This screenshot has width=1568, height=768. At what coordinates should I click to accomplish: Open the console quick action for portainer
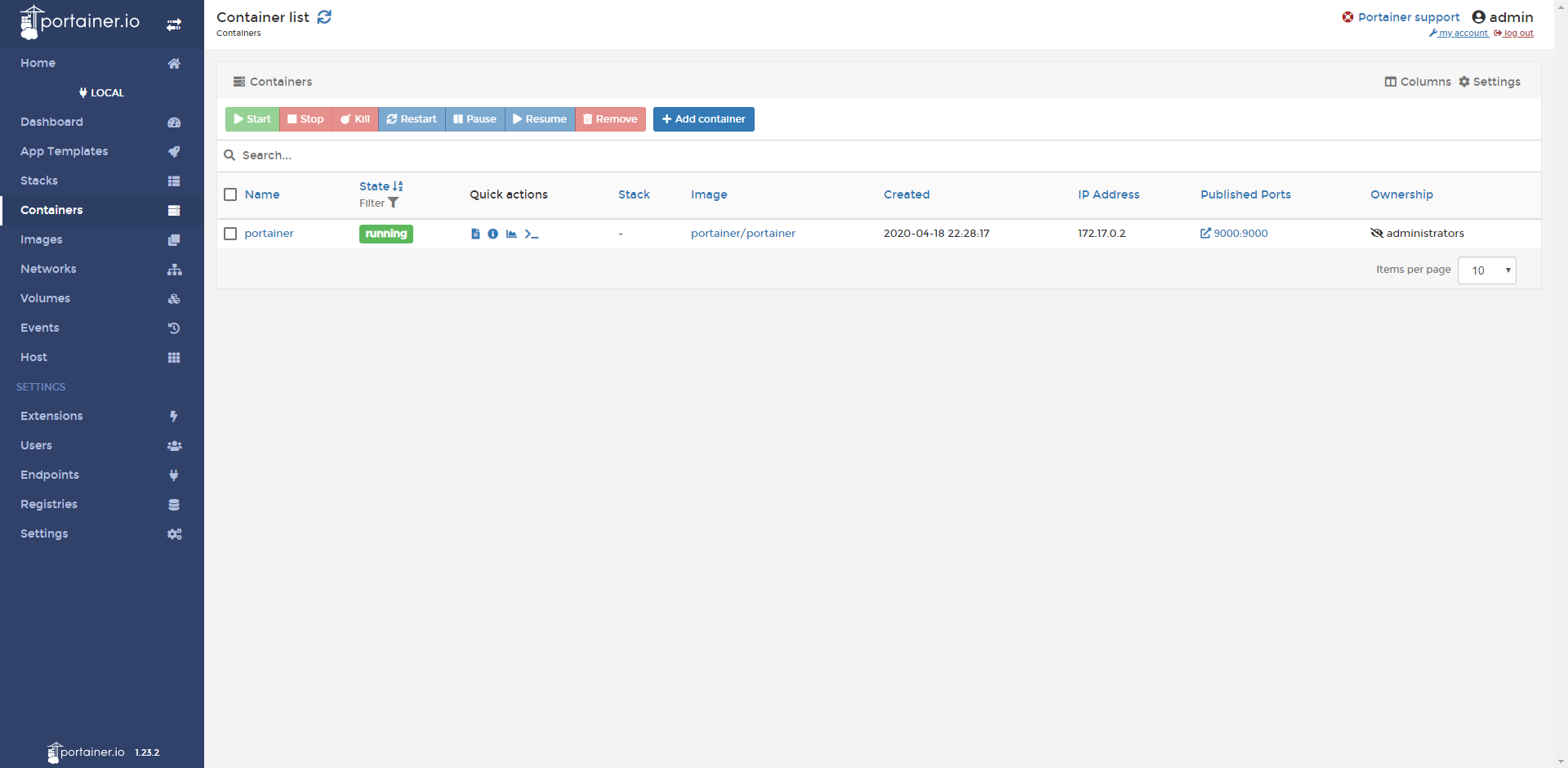[532, 234]
